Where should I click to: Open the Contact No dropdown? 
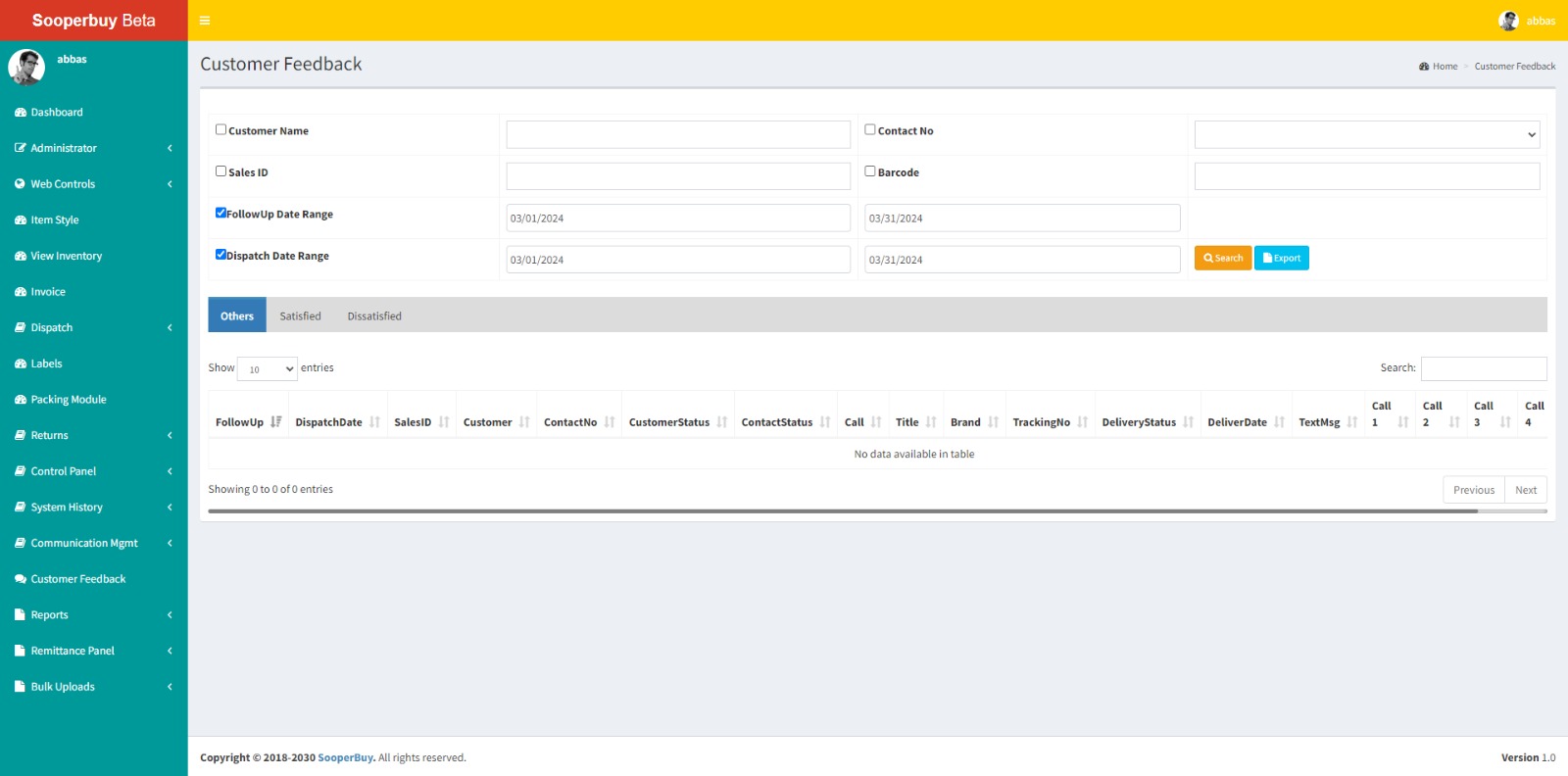[x=1366, y=134]
